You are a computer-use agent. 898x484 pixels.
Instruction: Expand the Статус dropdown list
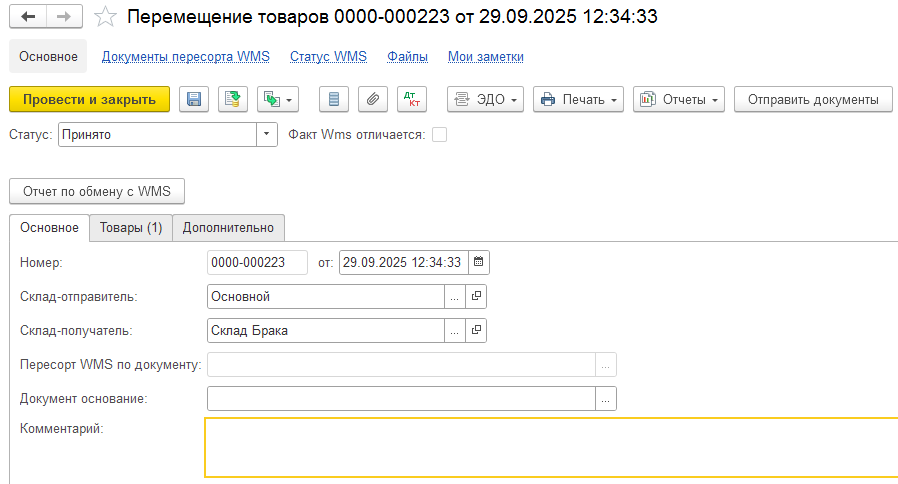[x=267, y=134]
